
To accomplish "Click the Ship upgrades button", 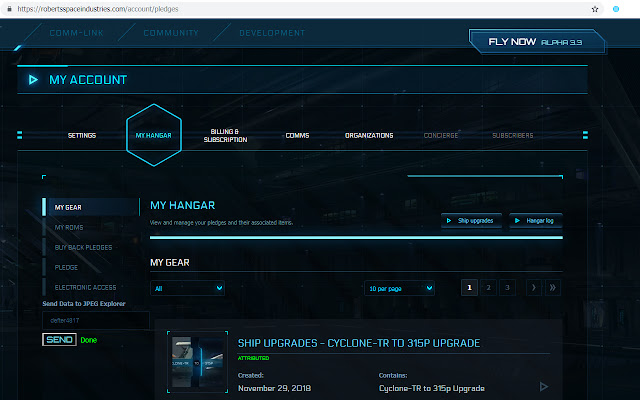I will pyautogui.click(x=471, y=221).
